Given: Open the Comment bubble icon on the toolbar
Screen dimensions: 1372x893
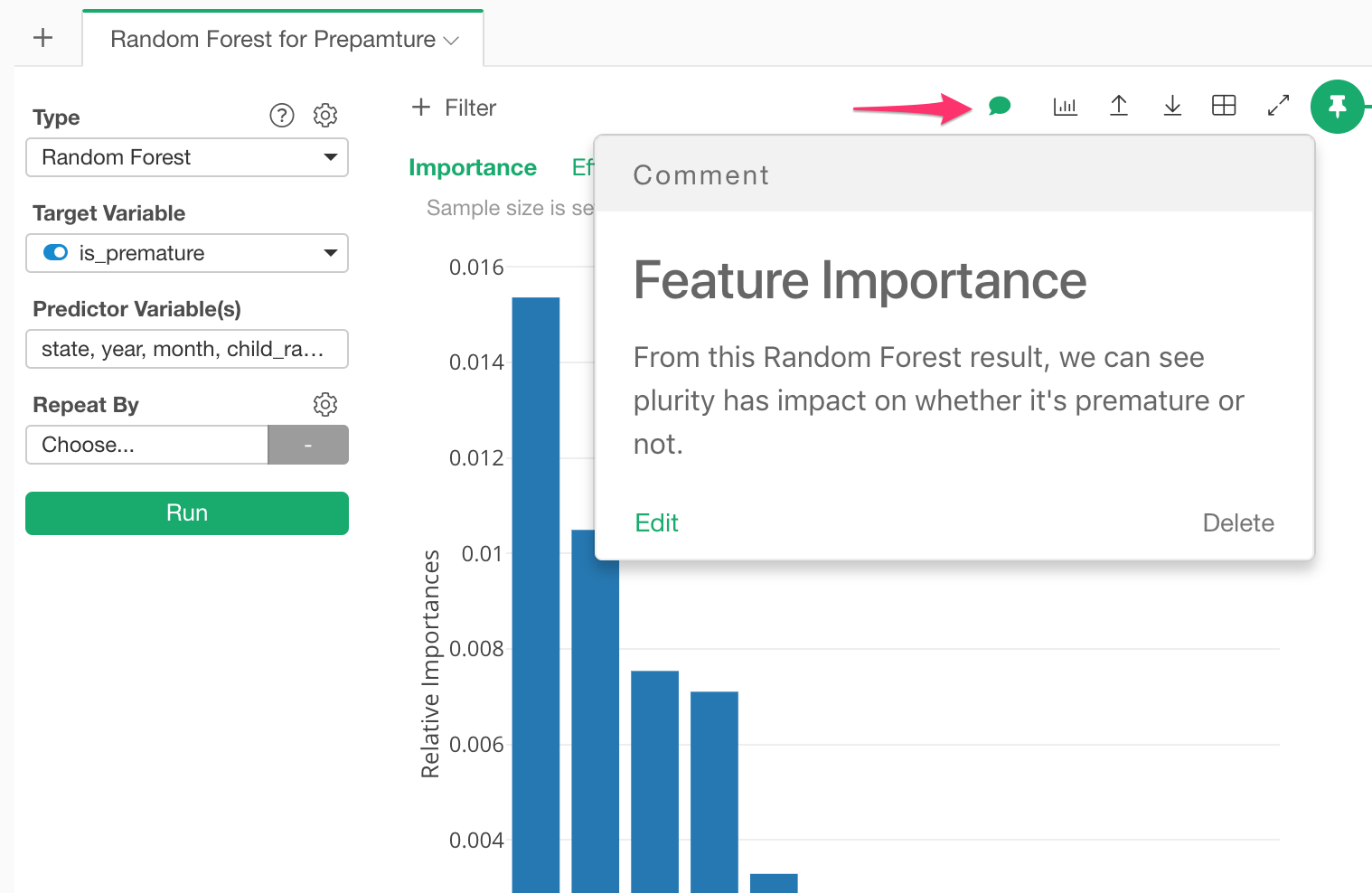Looking at the screenshot, I should pyautogui.click(x=1000, y=106).
